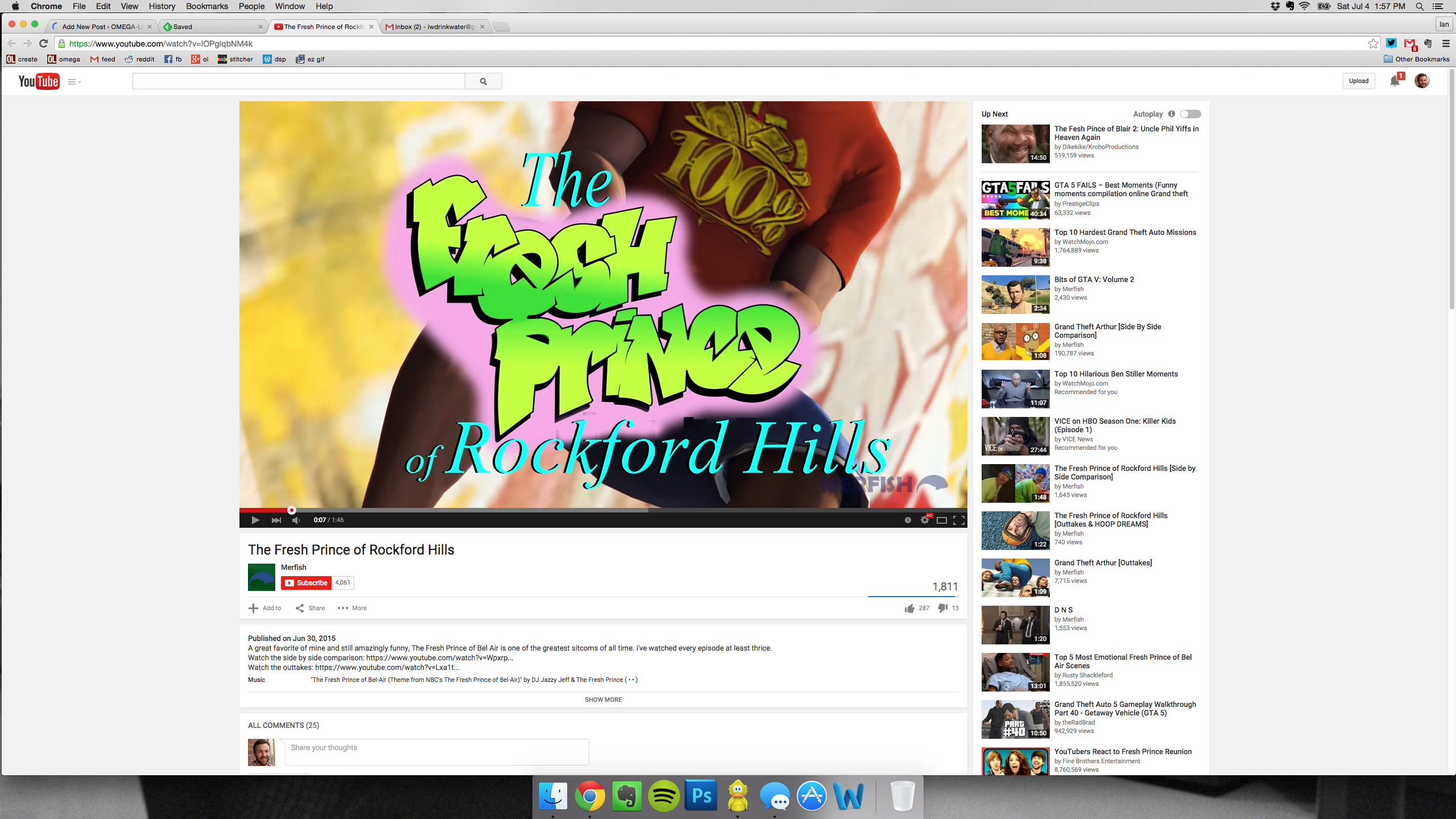Open Photoshop from the dock
Image resolution: width=1456 pixels, height=819 pixels.
click(701, 796)
